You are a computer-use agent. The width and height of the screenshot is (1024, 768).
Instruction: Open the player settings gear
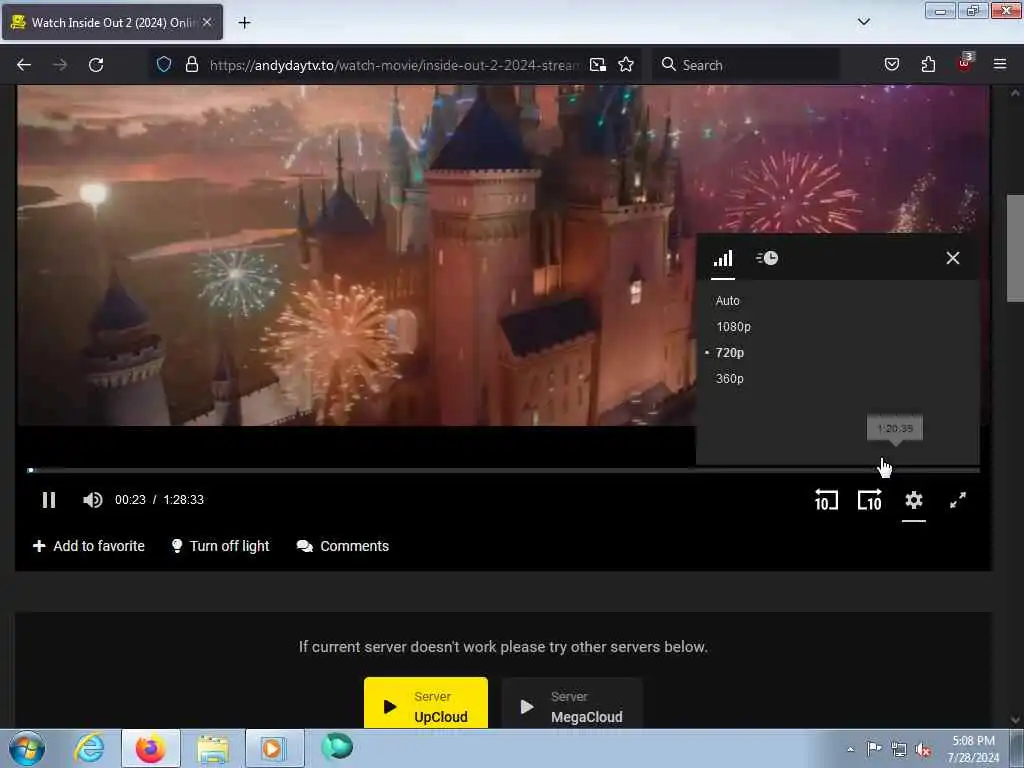coord(914,501)
